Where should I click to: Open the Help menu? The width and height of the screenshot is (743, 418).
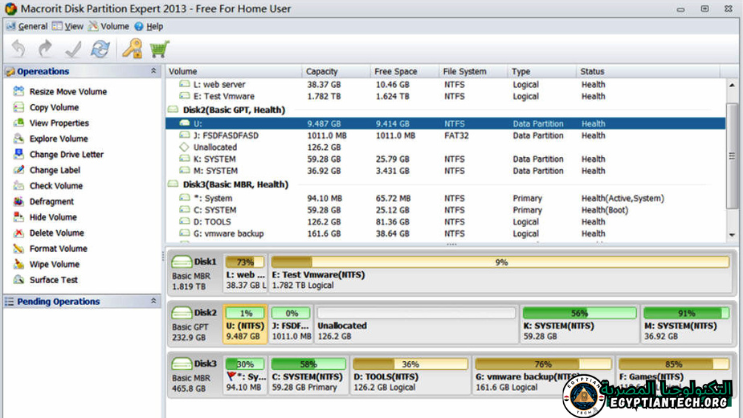click(x=149, y=26)
